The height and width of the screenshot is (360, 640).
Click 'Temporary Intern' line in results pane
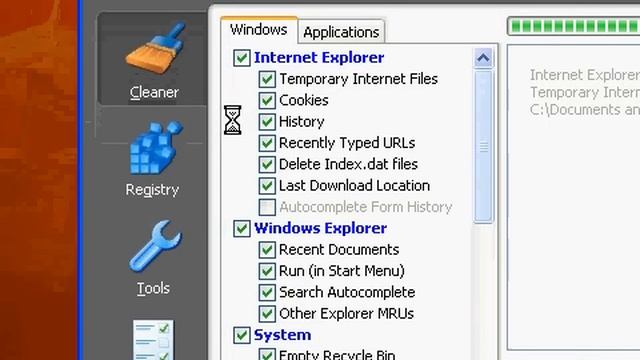pos(584,92)
